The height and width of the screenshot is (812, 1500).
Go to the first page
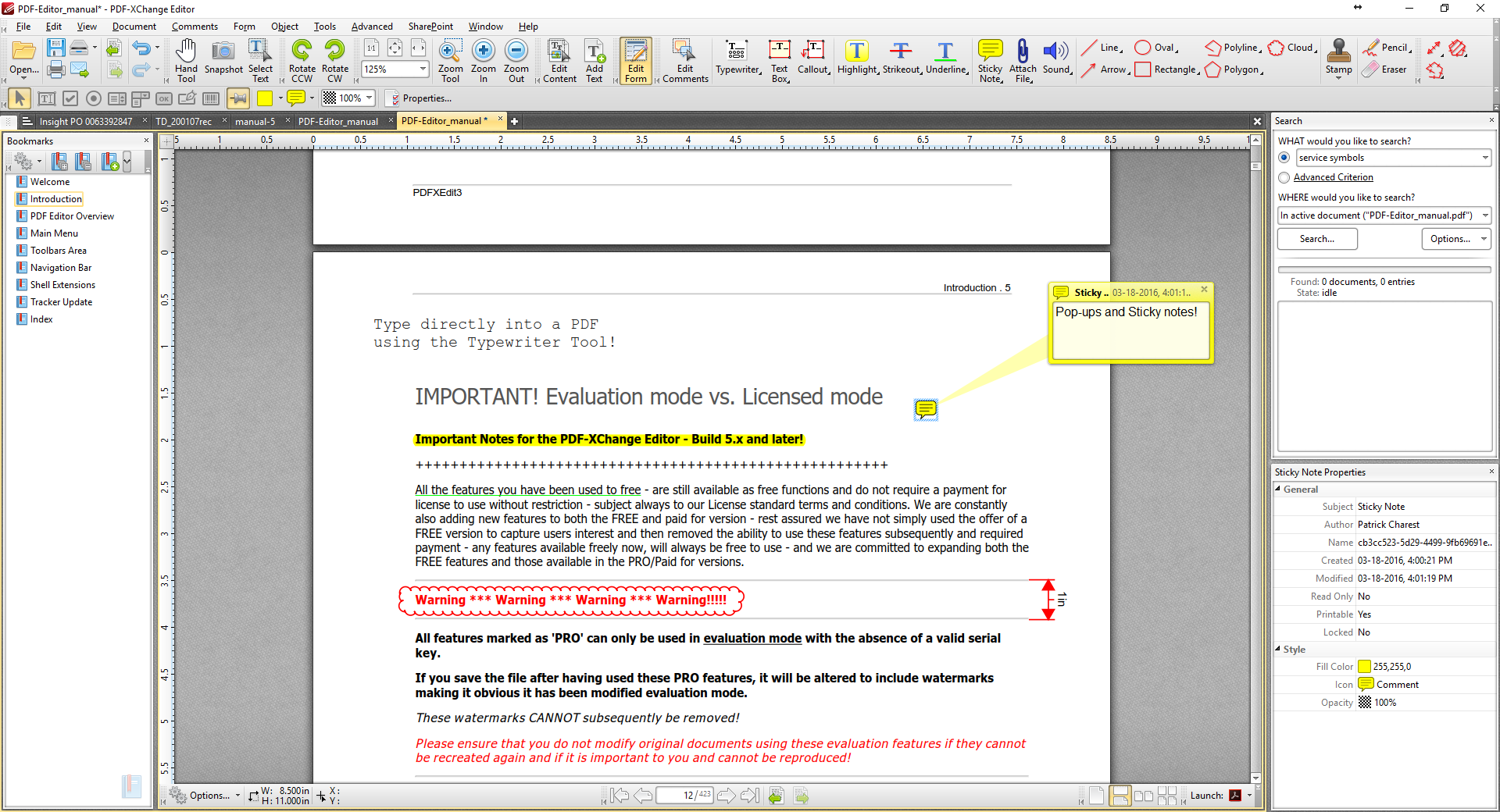[x=620, y=796]
